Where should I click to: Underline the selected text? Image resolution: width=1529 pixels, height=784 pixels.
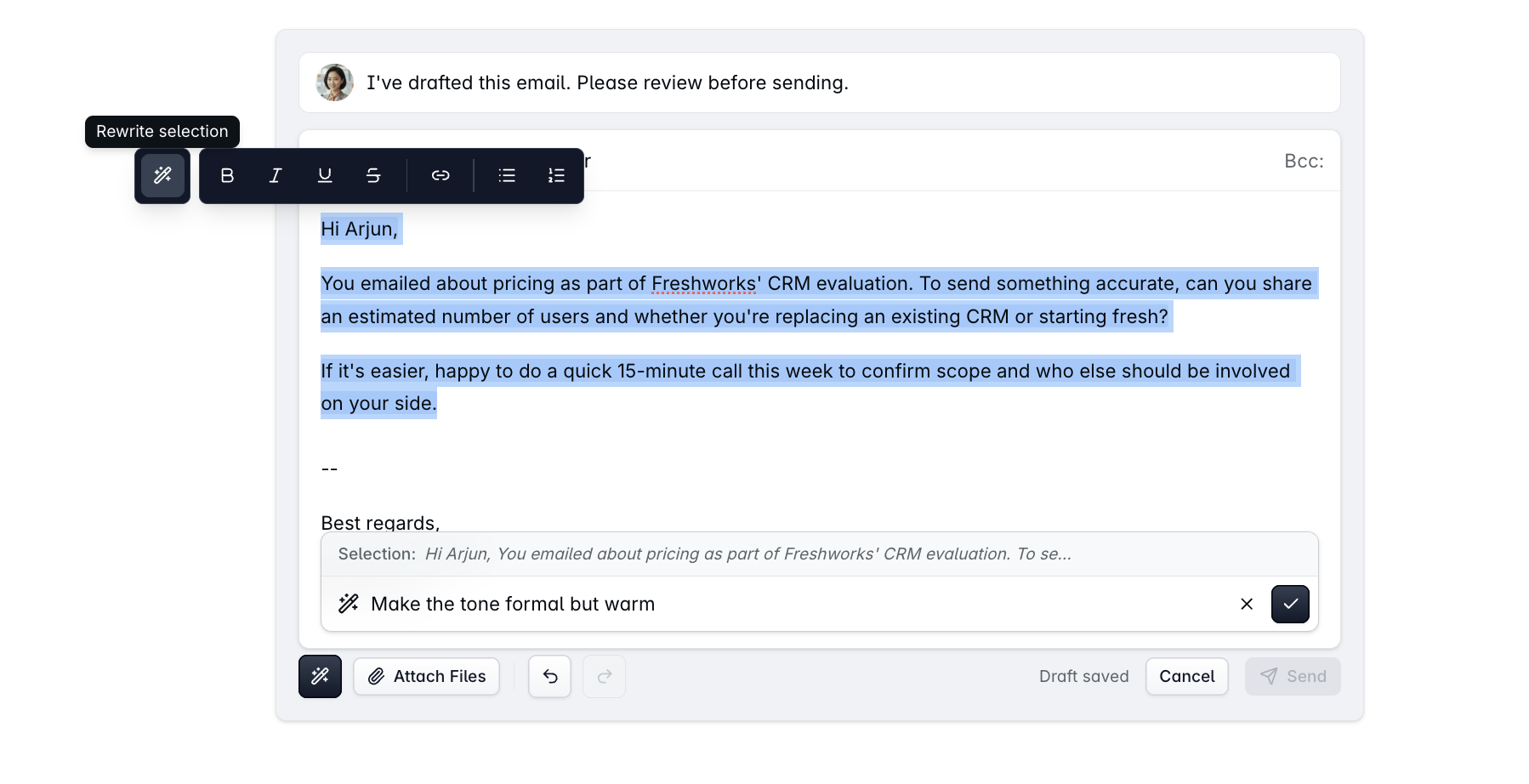325,176
